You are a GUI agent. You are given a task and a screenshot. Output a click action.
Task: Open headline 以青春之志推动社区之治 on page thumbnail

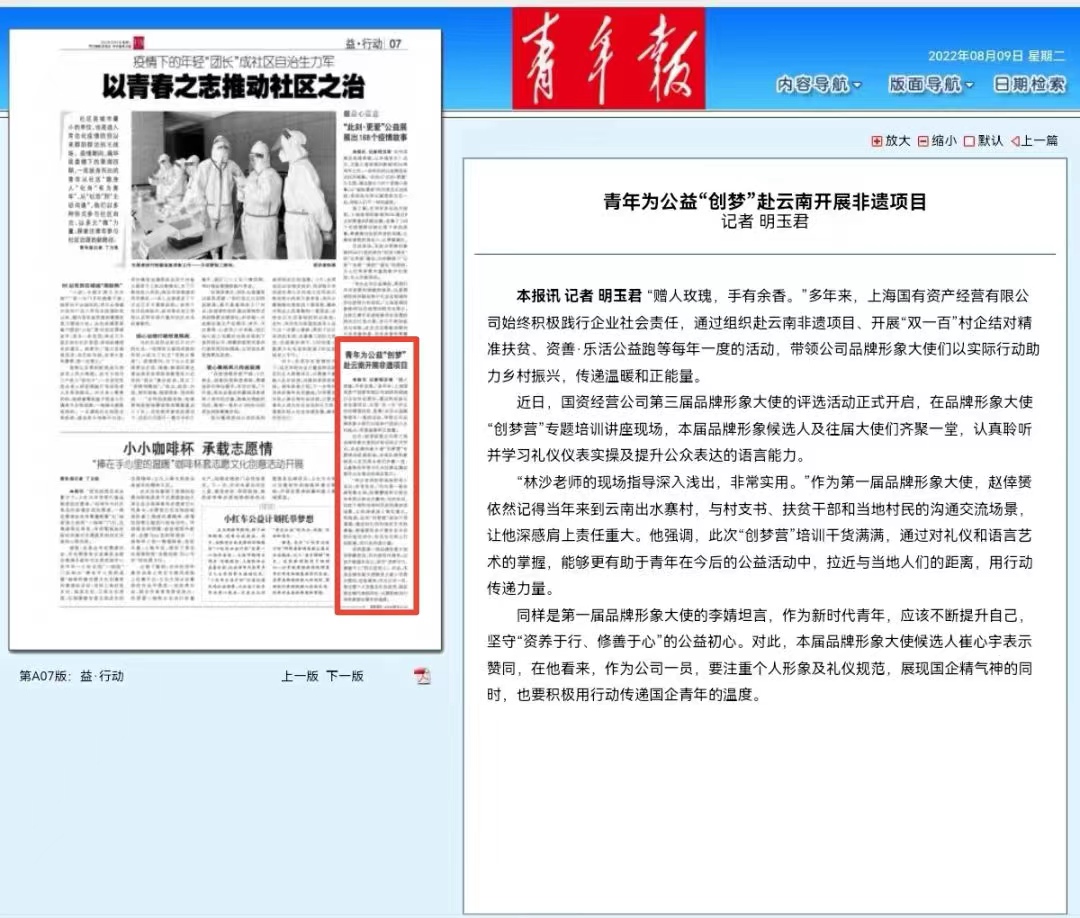tap(233, 87)
